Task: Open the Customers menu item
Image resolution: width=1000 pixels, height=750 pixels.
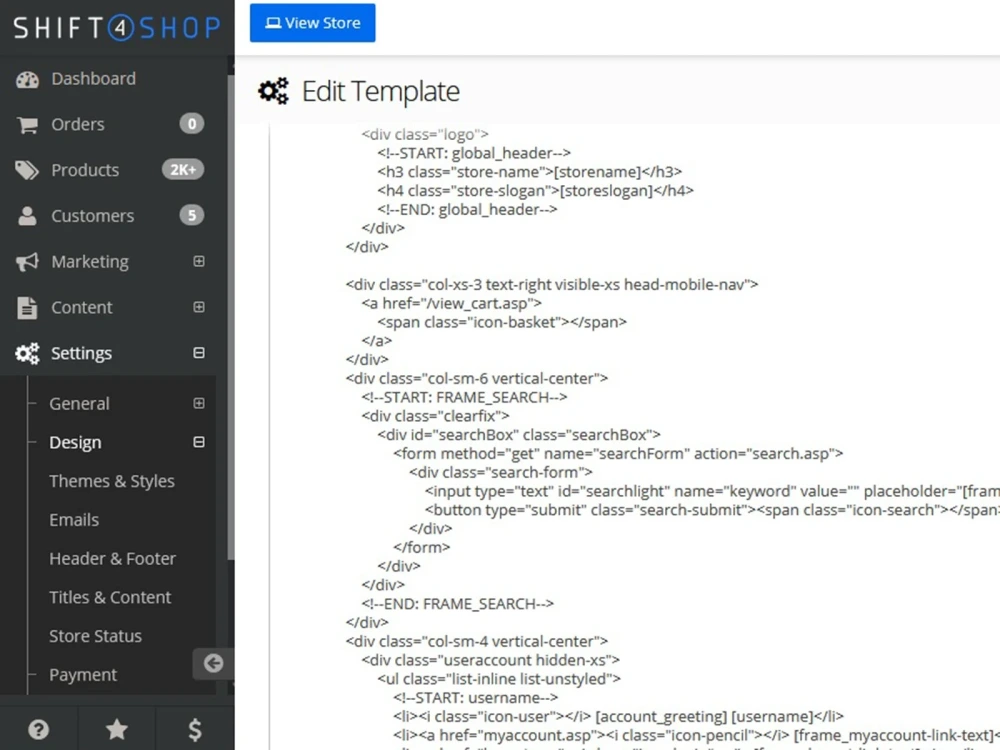Action: pyautogui.click(x=92, y=216)
